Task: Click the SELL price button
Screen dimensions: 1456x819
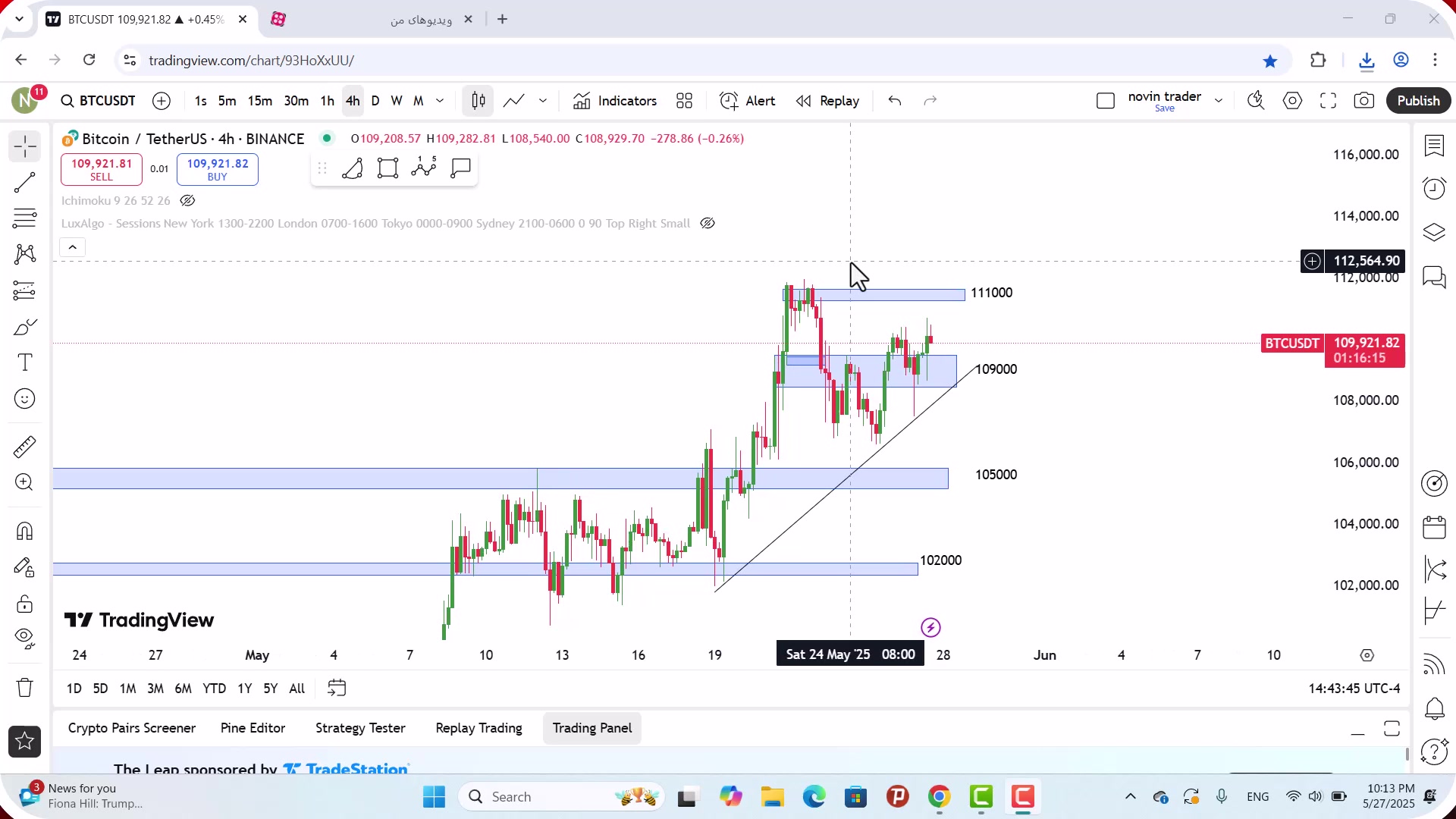Action: 102,169
